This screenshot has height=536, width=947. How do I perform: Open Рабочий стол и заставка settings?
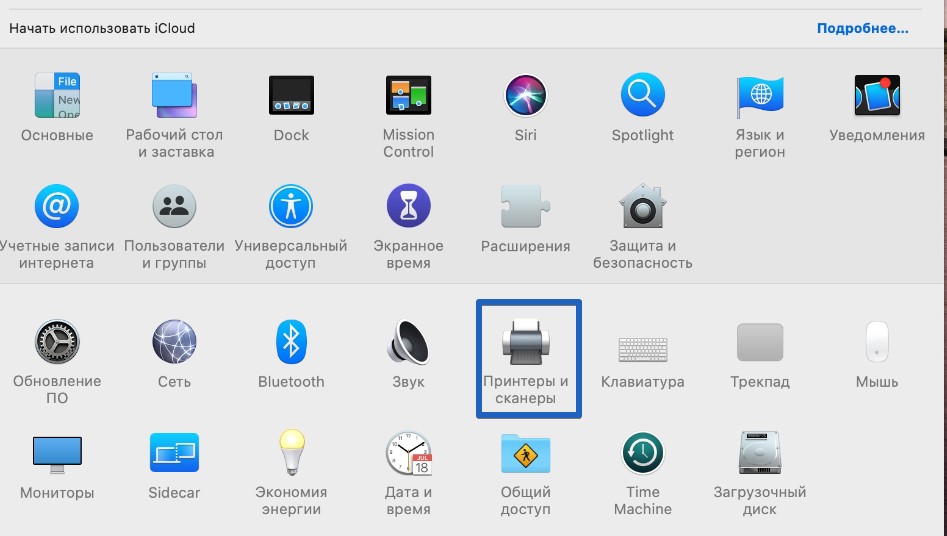coord(174,96)
